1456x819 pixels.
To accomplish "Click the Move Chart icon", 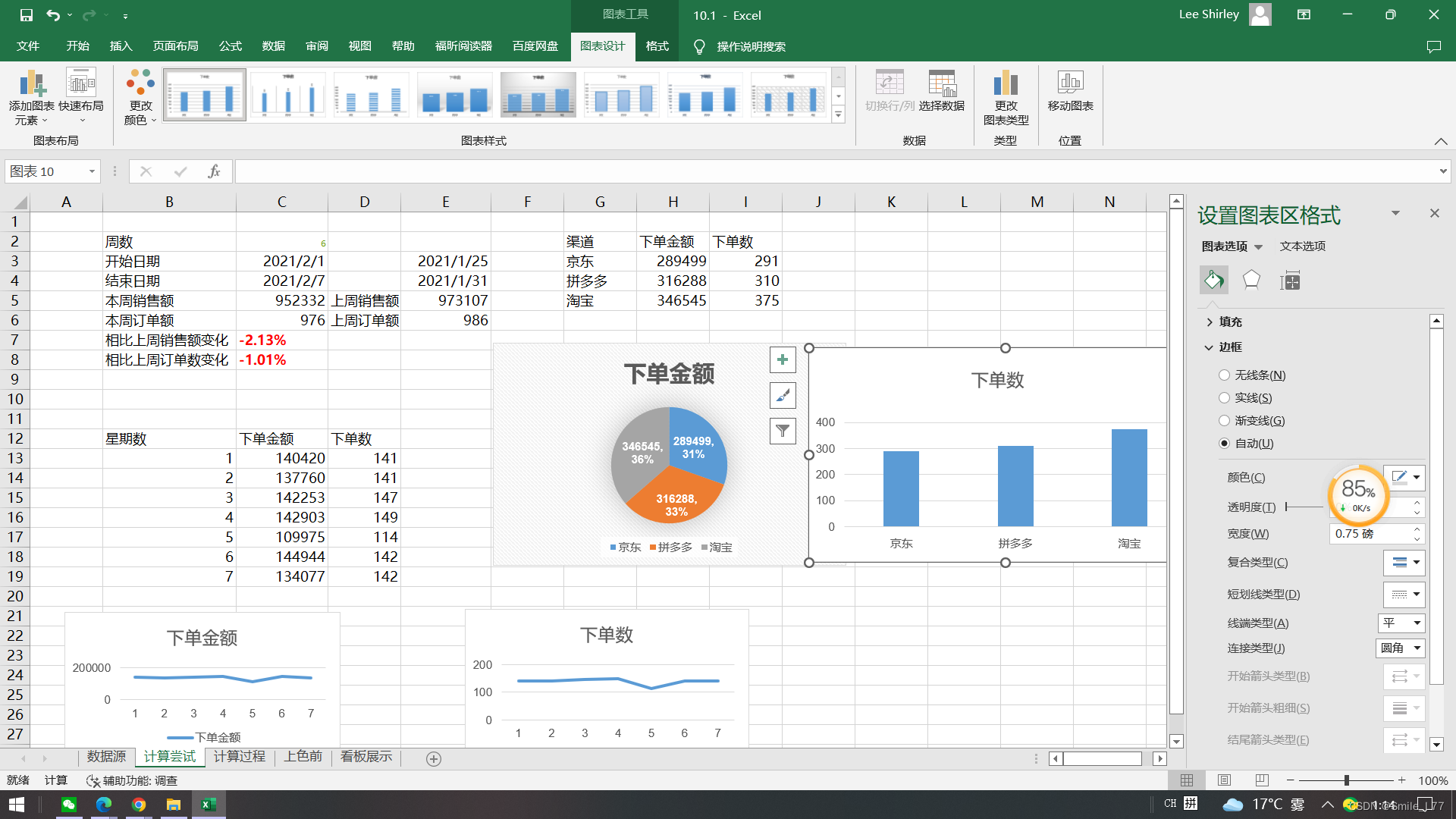I will coord(1070,82).
